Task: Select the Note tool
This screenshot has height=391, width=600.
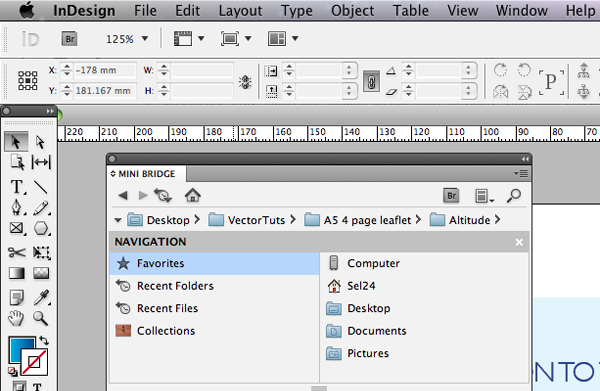Action: click(x=16, y=297)
